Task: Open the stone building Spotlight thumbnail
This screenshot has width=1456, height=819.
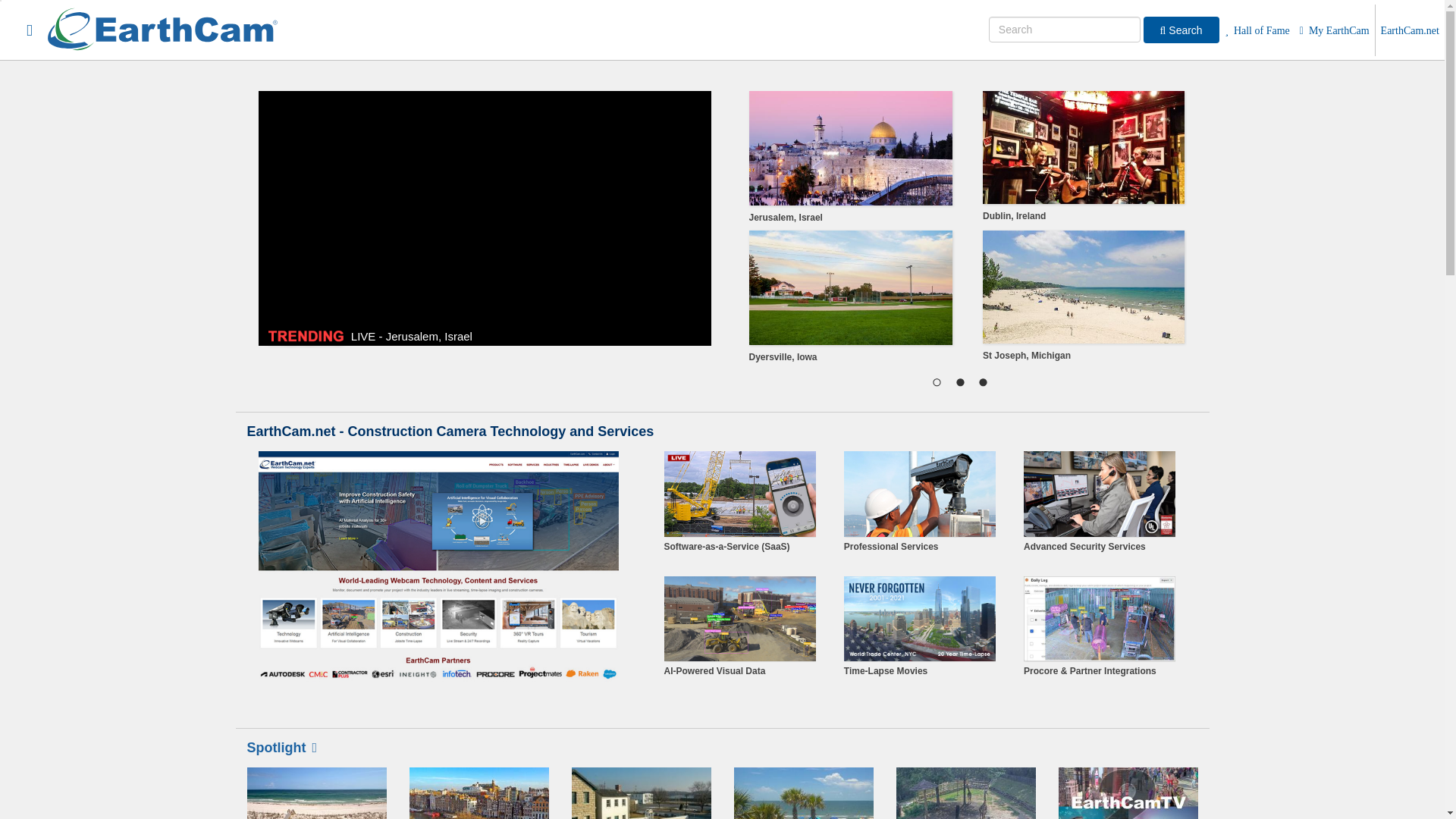Action: point(641,793)
